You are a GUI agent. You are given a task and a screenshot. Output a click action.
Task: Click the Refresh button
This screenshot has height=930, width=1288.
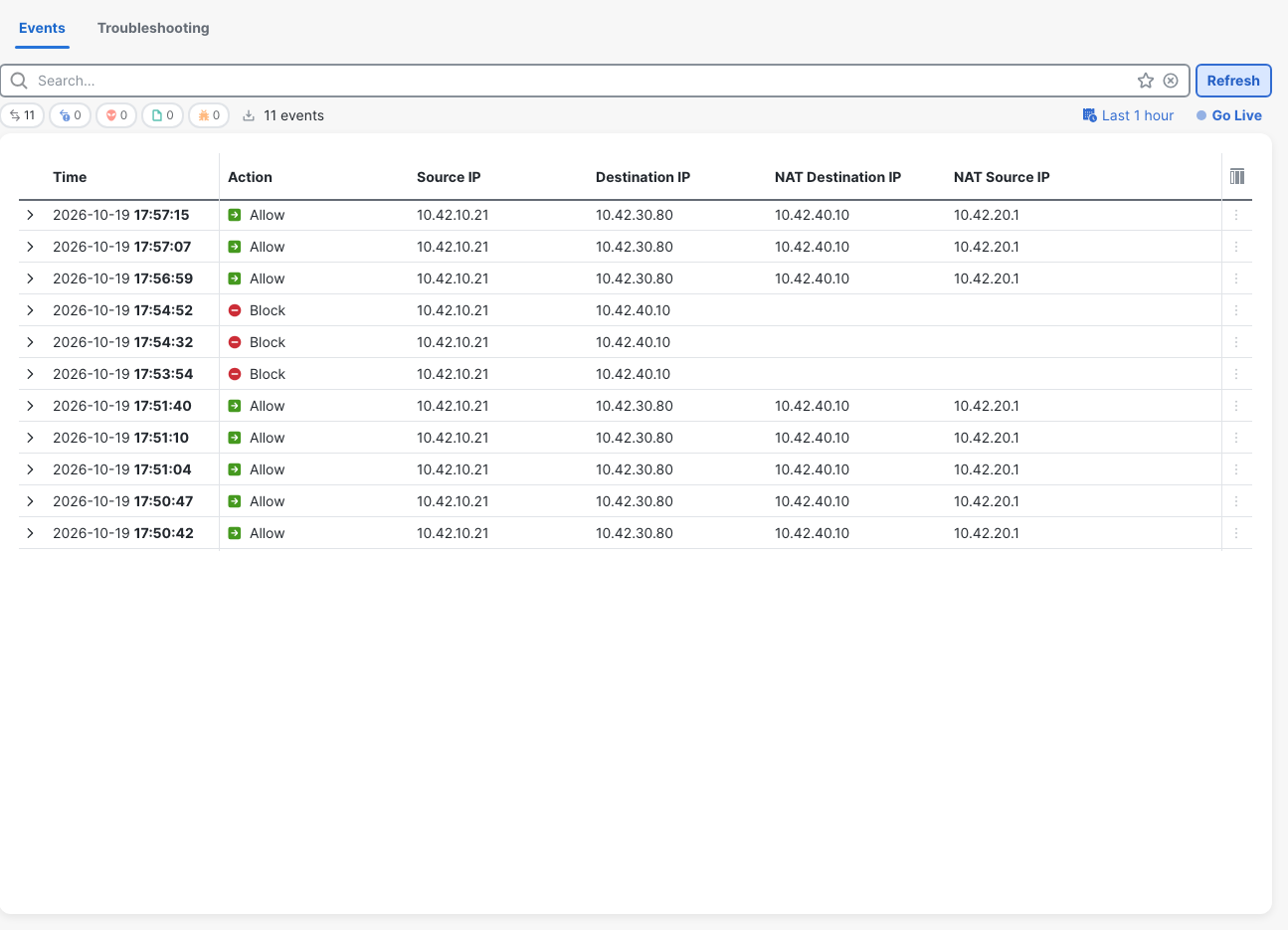1233,81
